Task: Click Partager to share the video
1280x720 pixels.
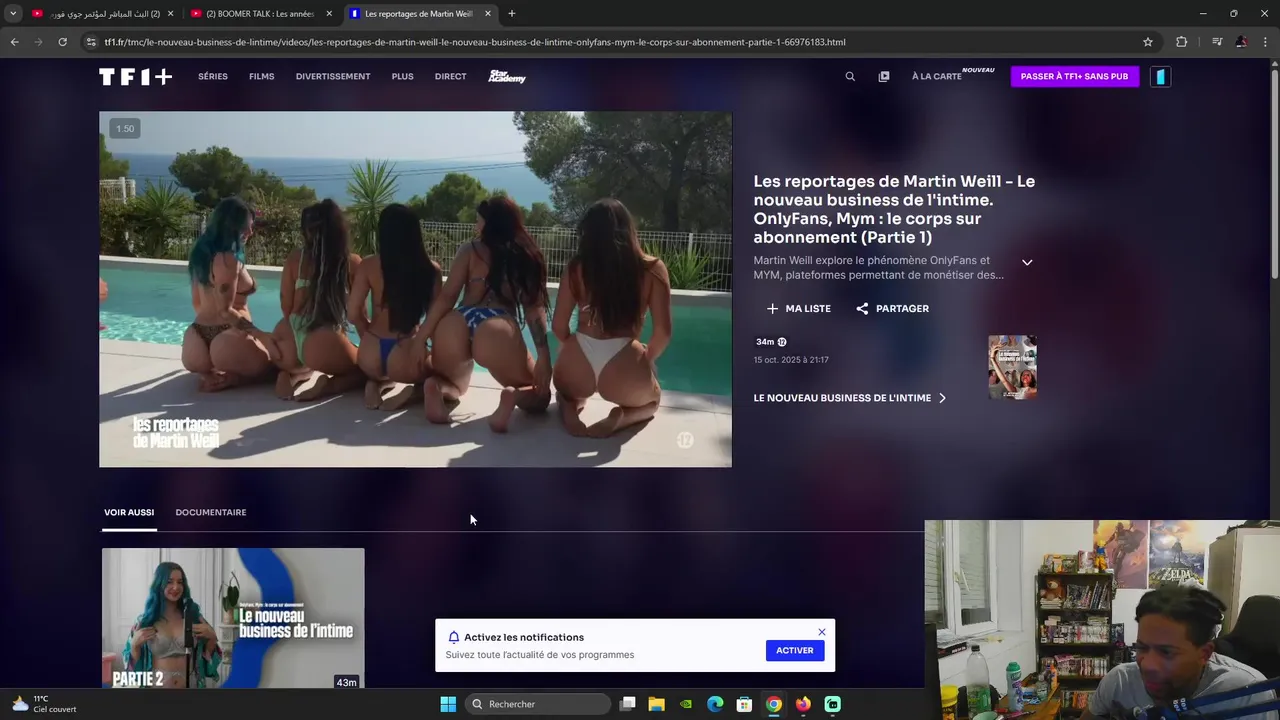Action: pyautogui.click(x=893, y=309)
